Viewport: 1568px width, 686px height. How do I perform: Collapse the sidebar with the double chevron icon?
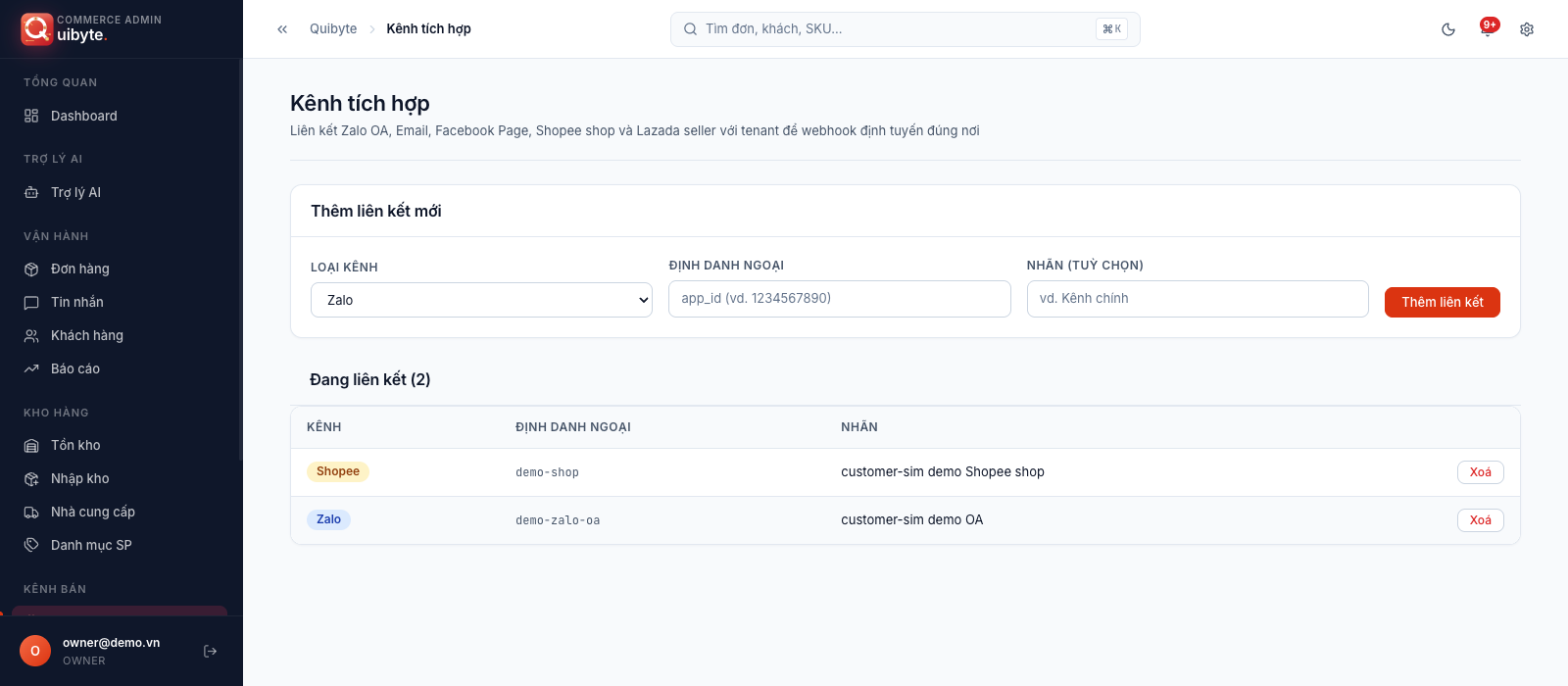pyautogui.click(x=282, y=29)
